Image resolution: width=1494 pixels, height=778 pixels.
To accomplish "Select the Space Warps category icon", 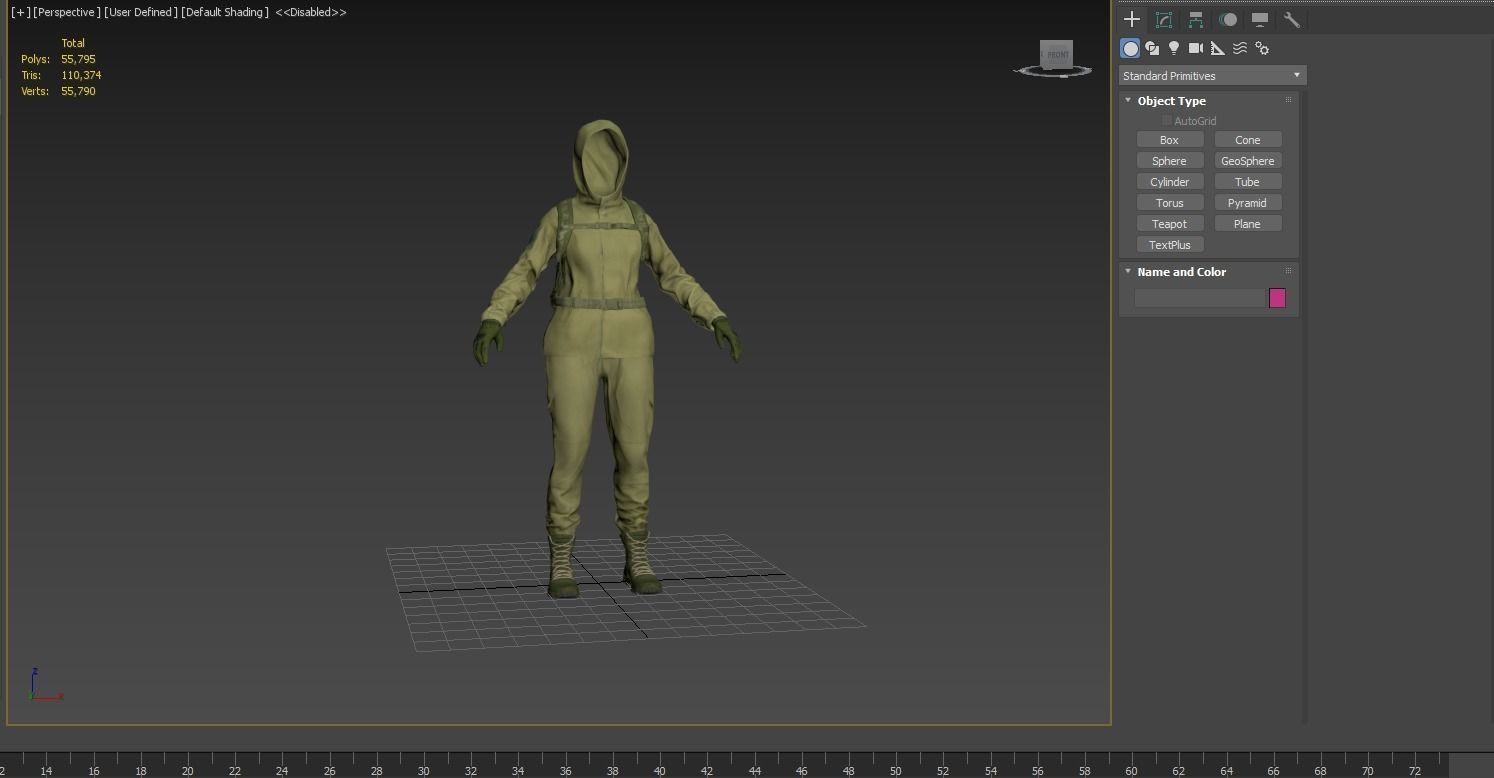I will tap(1240, 48).
